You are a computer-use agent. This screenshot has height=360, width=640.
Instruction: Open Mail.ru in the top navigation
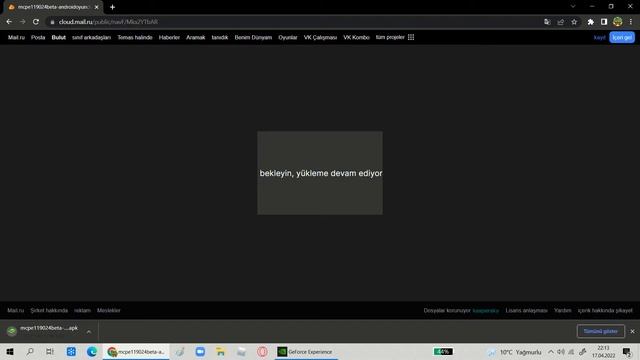click(16, 37)
